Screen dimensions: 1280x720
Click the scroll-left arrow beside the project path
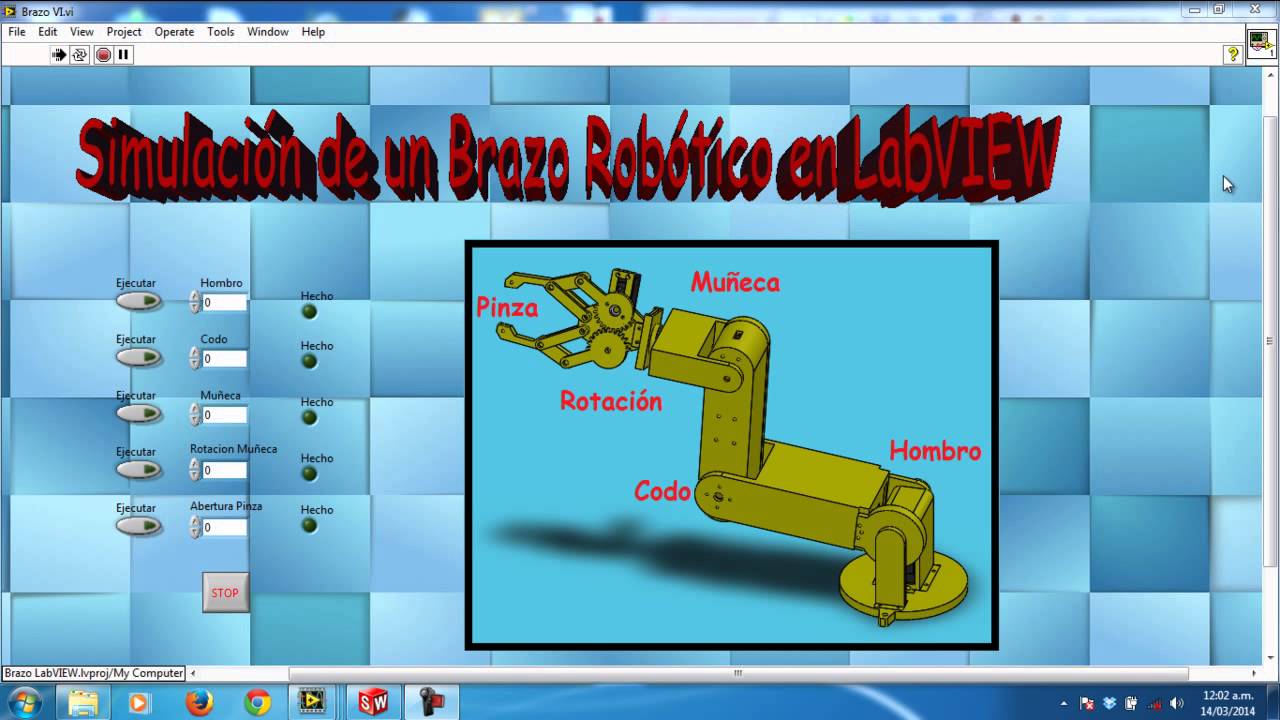193,673
